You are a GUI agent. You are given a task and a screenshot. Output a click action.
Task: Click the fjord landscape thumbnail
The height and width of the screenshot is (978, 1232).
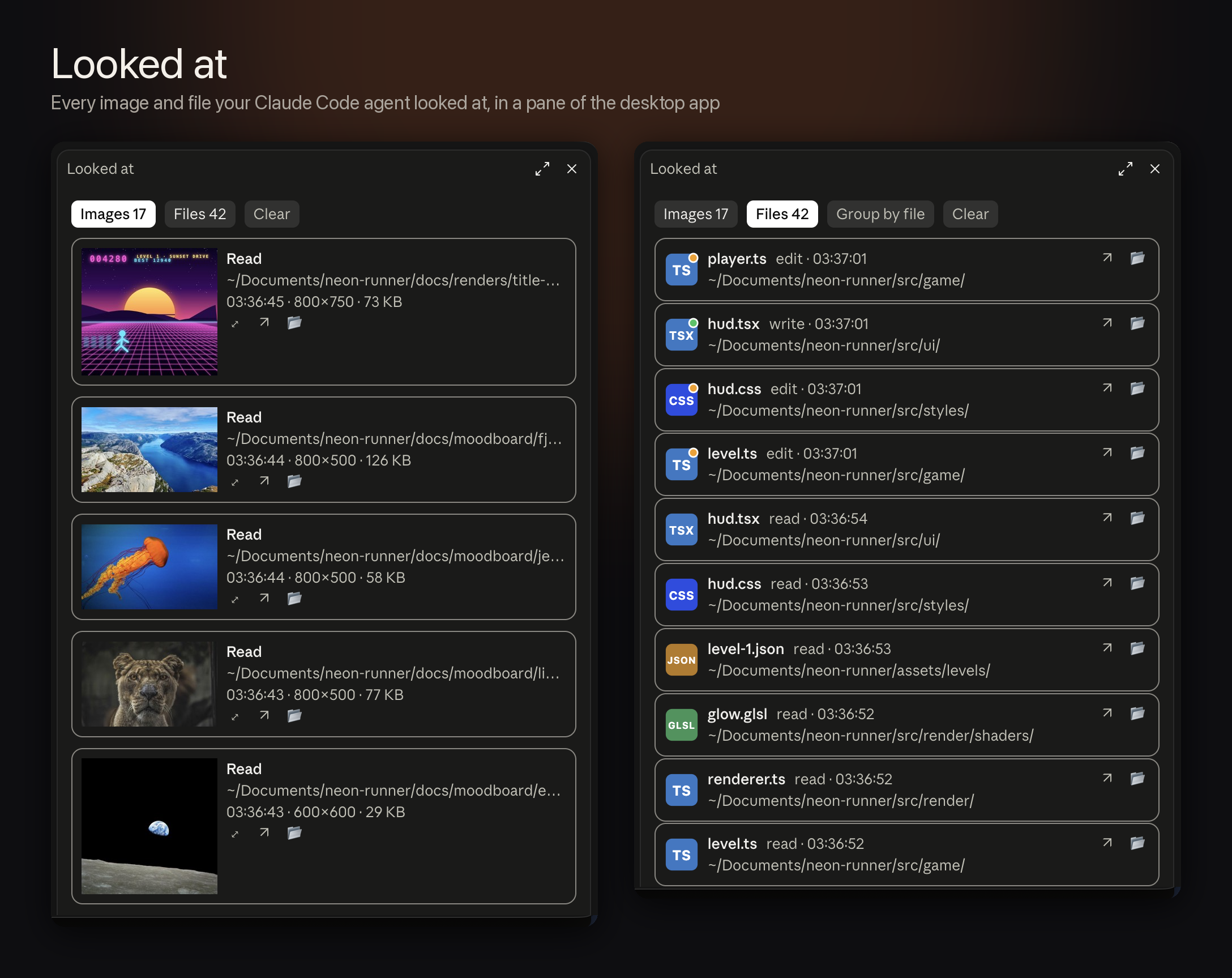(149, 449)
